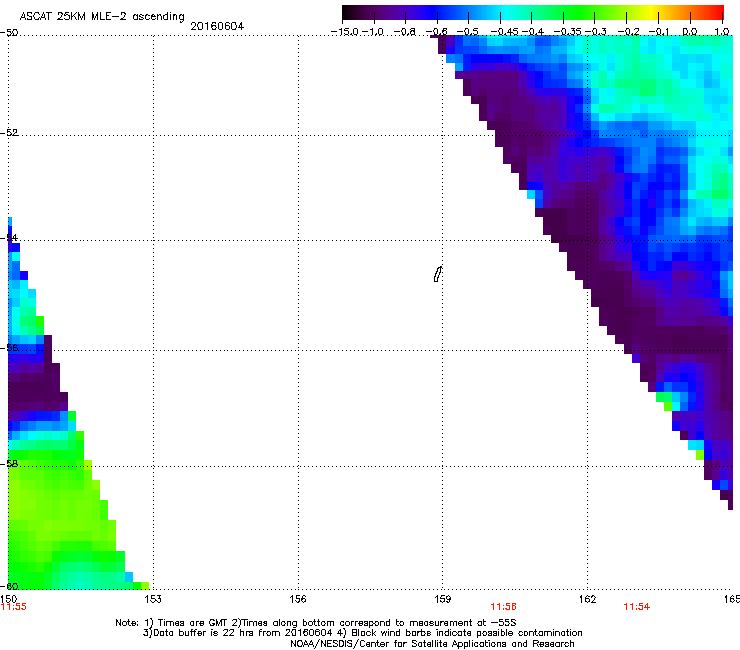Click the 153 longitude axis label
Image resolution: width=740 pixels, height=650 pixels.
coord(153,599)
